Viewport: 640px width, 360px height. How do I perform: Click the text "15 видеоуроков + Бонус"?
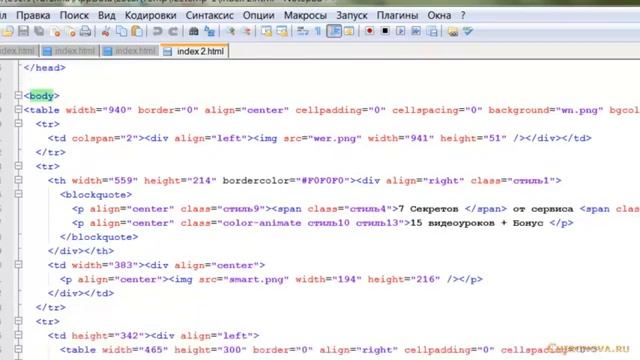(477, 223)
